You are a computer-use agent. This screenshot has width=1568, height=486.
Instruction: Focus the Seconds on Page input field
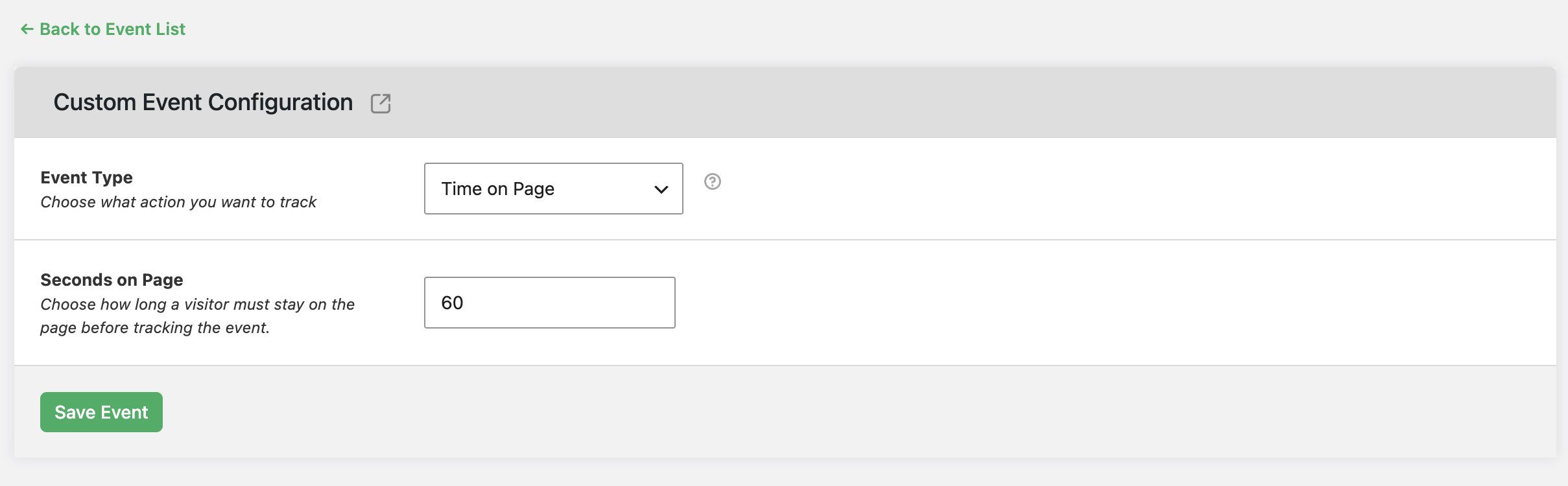point(549,303)
